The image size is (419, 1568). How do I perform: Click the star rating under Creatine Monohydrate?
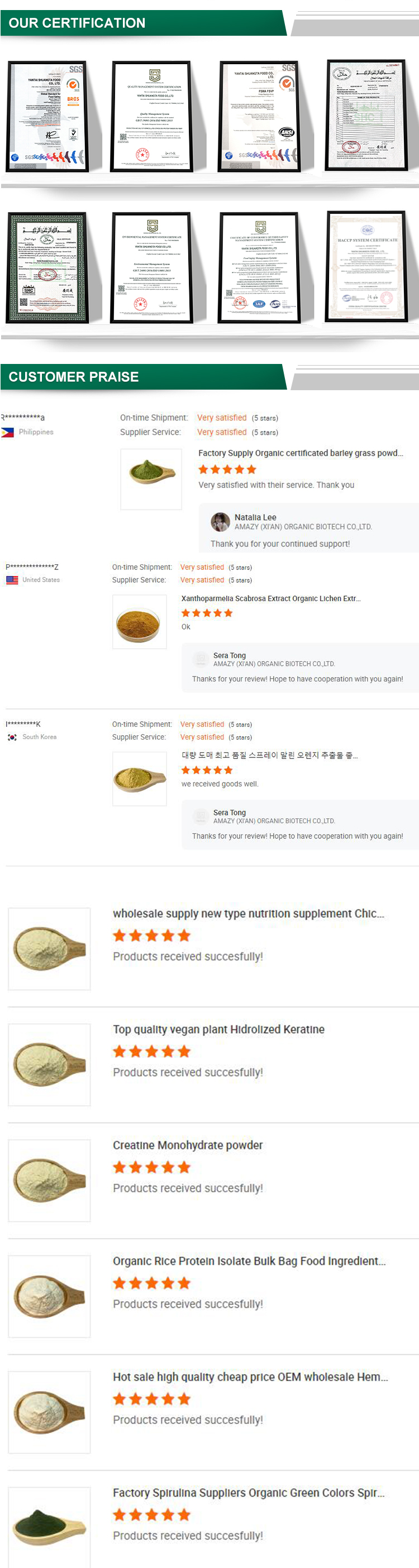click(151, 1167)
